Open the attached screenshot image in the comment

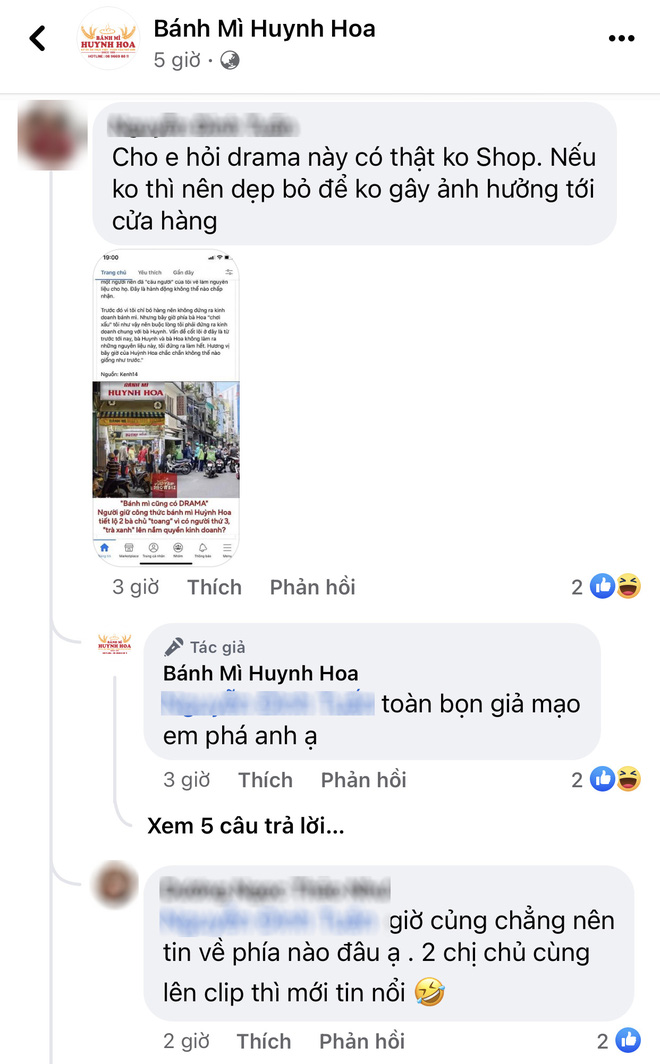[166, 407]
